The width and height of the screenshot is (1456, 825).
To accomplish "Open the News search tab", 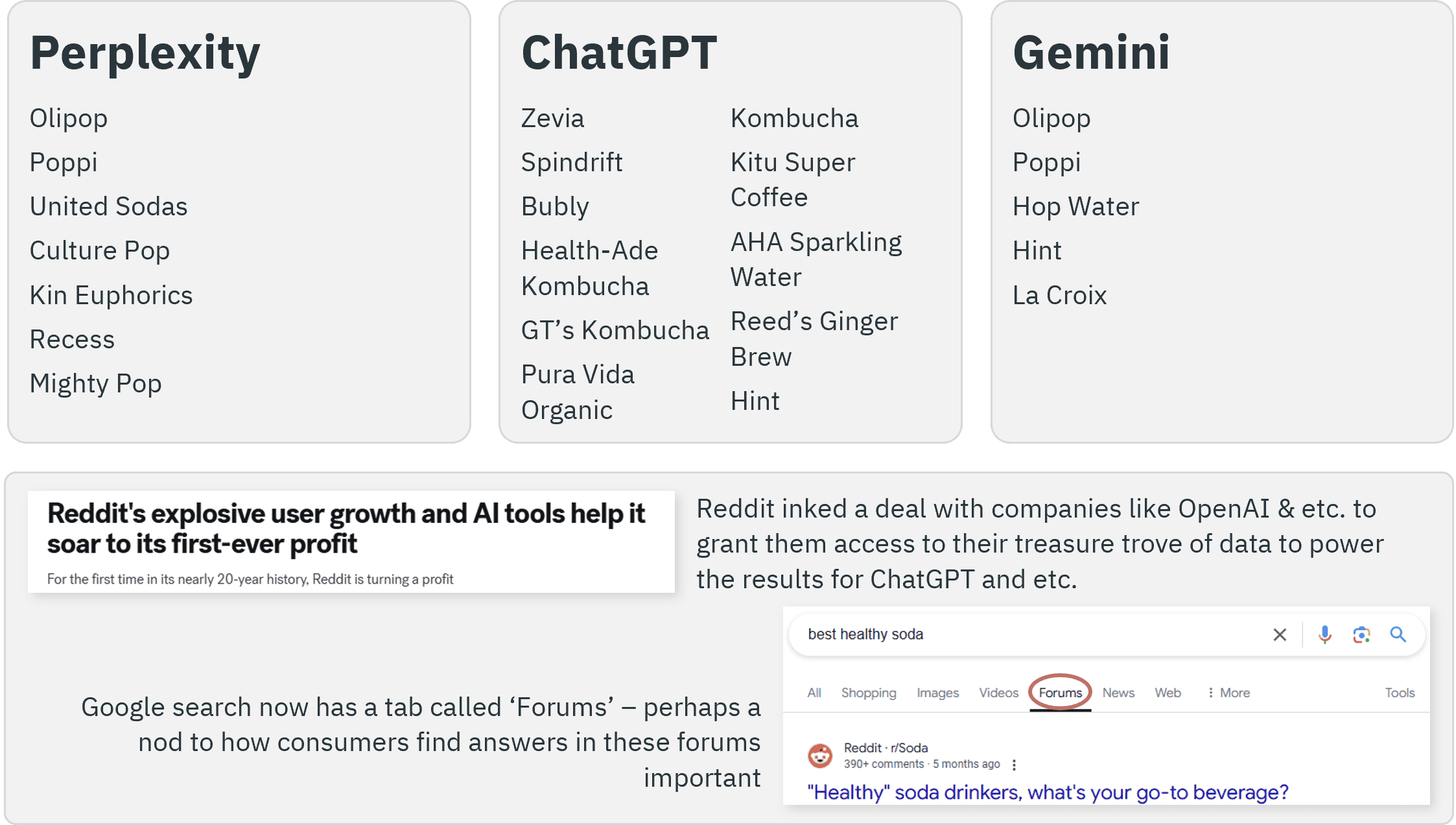I will (1118, 693).
